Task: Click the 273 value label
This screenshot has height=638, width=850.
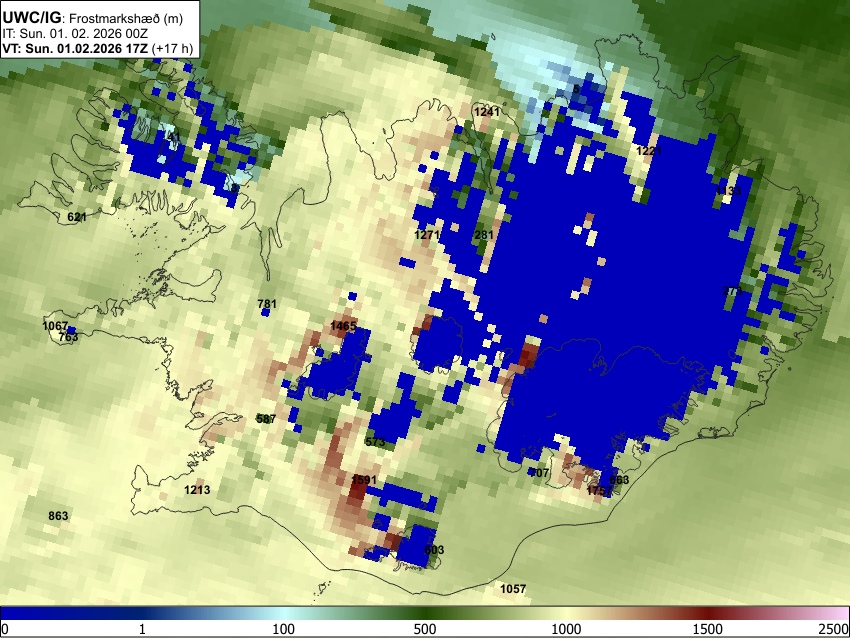Action: pos(732,291)
